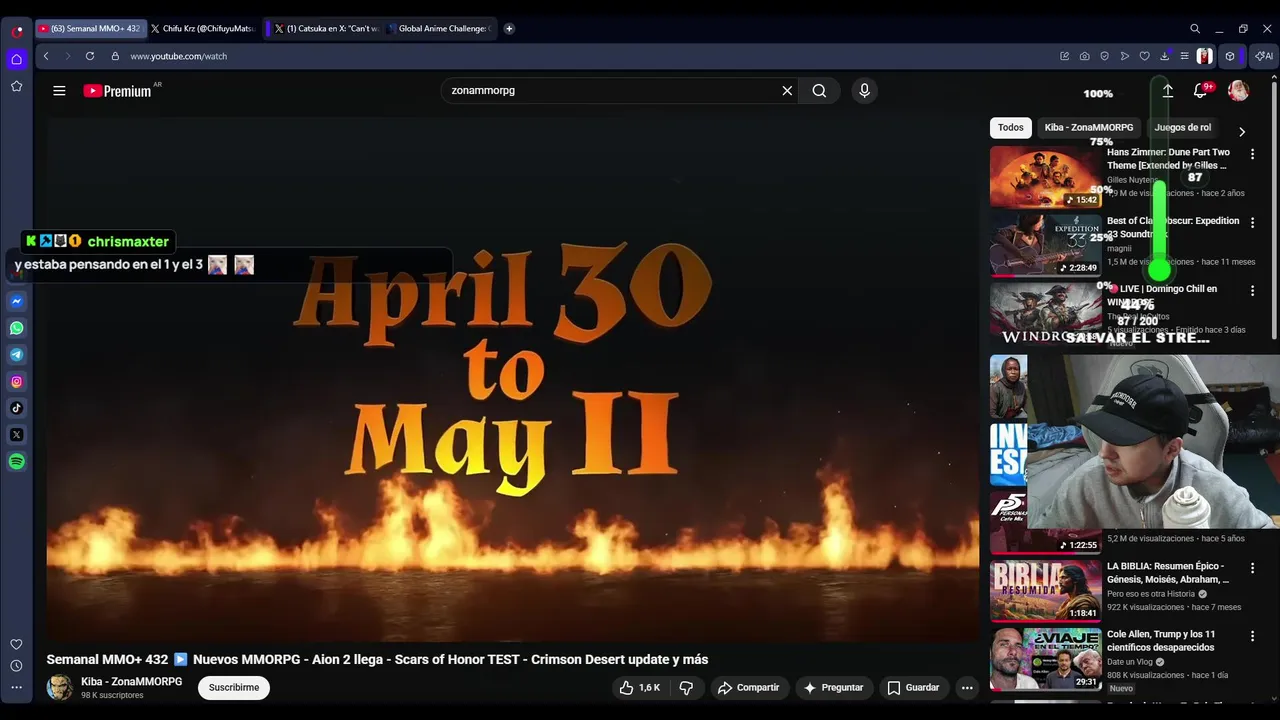Reload the page
Viewport: 1280px width, 720px height.
(90, 56)
